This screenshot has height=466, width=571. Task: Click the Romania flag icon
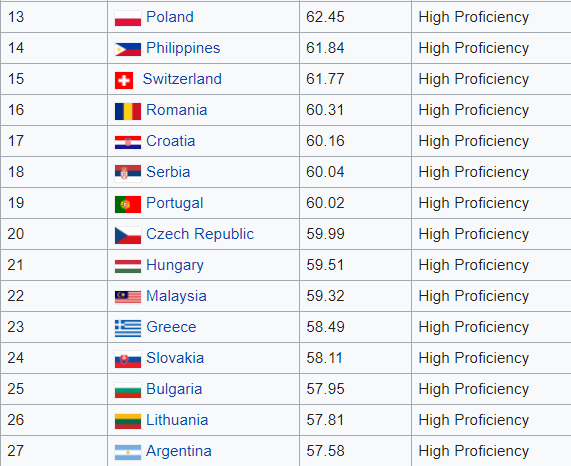pos(128,111)
